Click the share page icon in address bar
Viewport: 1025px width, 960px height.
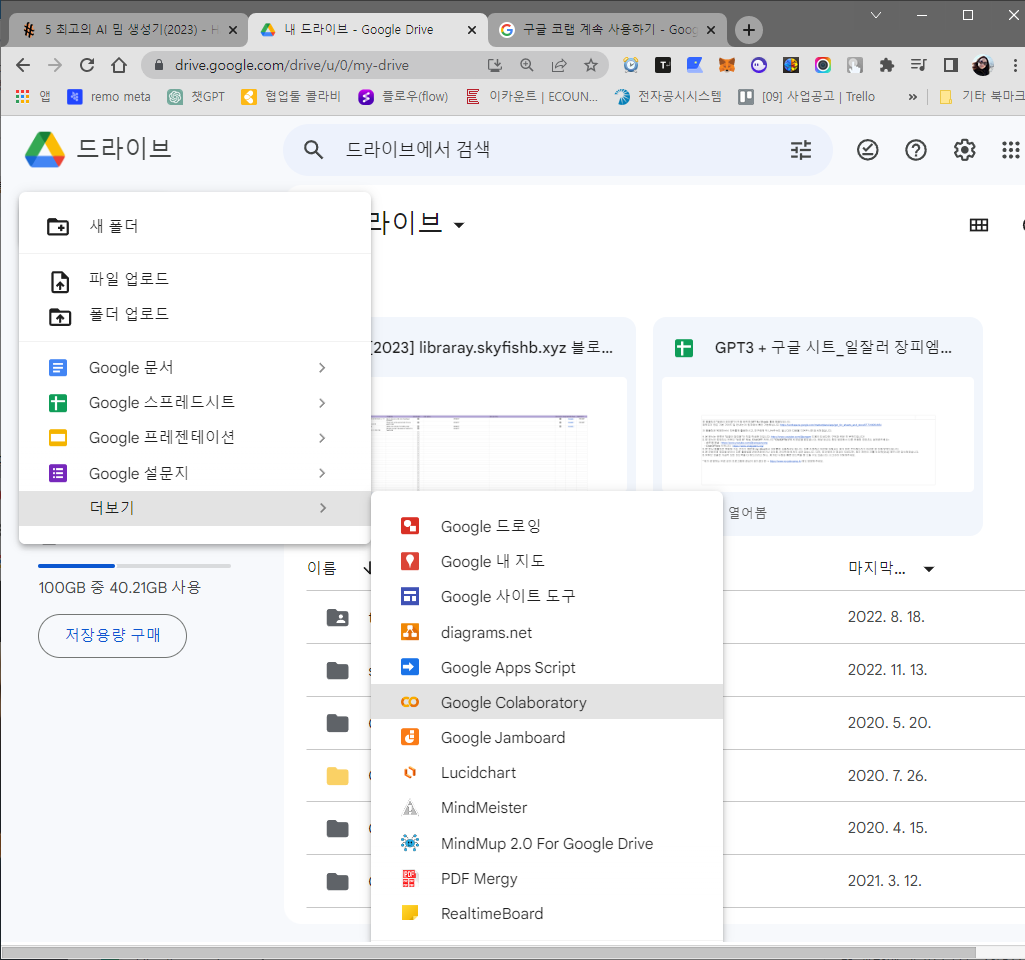pos(559,65)
